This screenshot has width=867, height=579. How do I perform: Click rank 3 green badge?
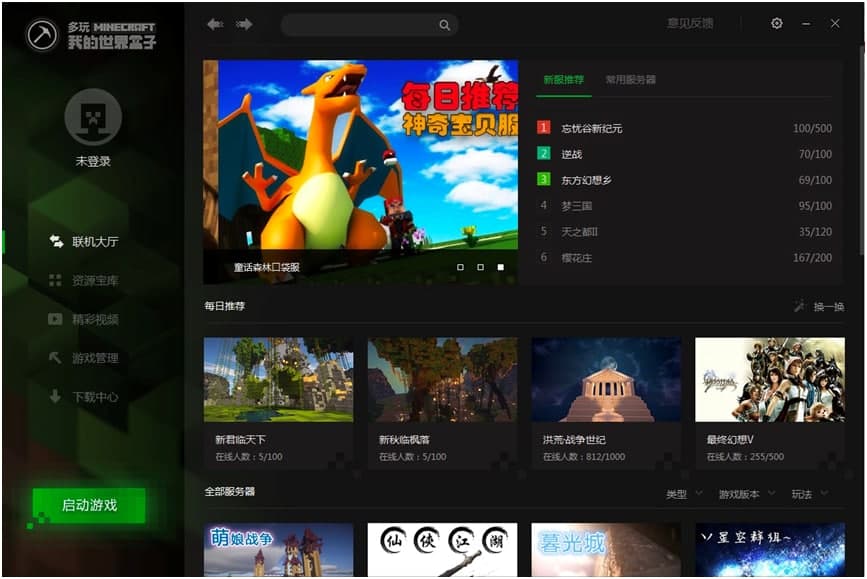coord(544,179)
